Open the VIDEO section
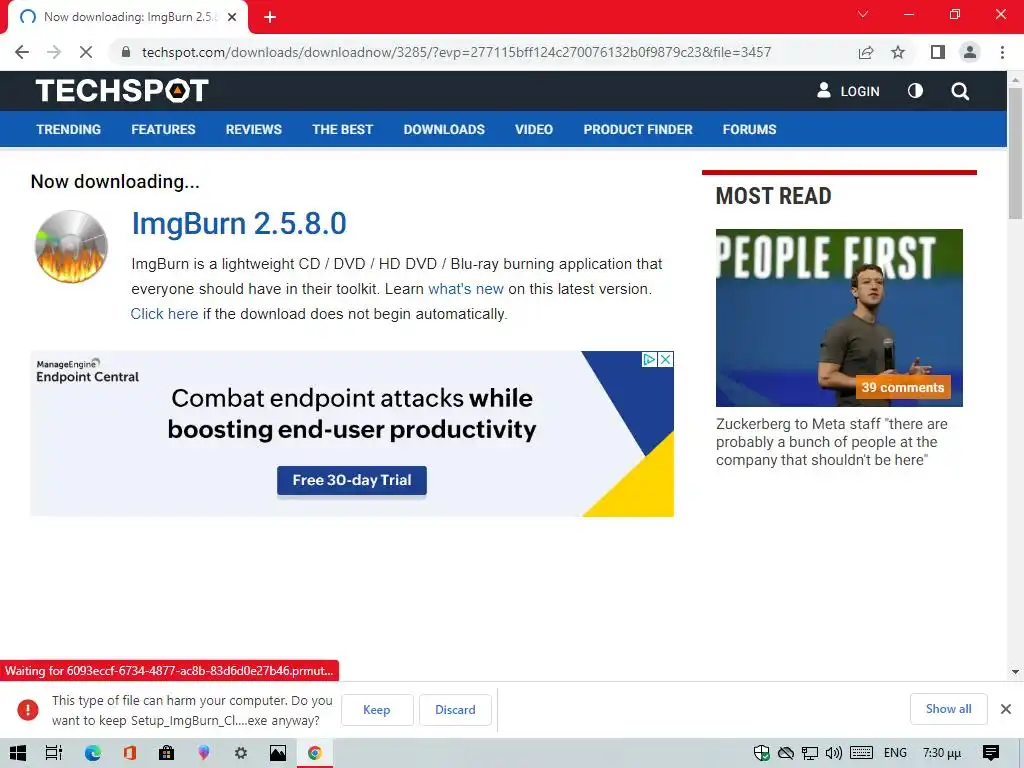The image size is (1024, 768). [x=534, y=129]
